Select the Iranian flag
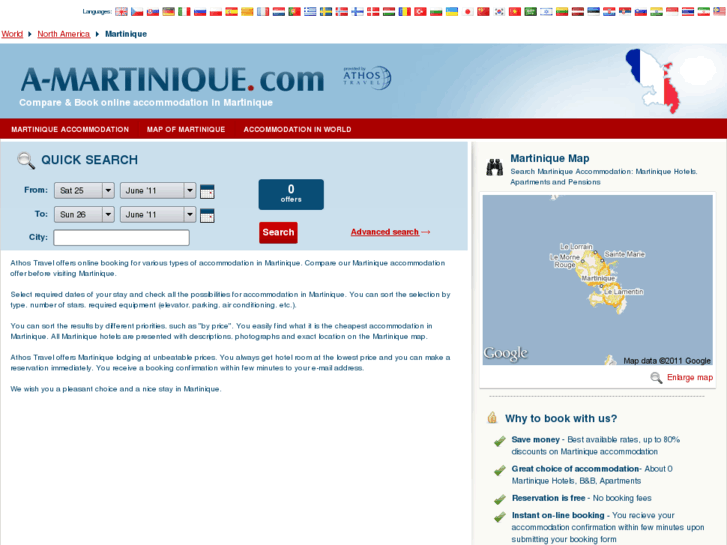 [x=704, y=12]
